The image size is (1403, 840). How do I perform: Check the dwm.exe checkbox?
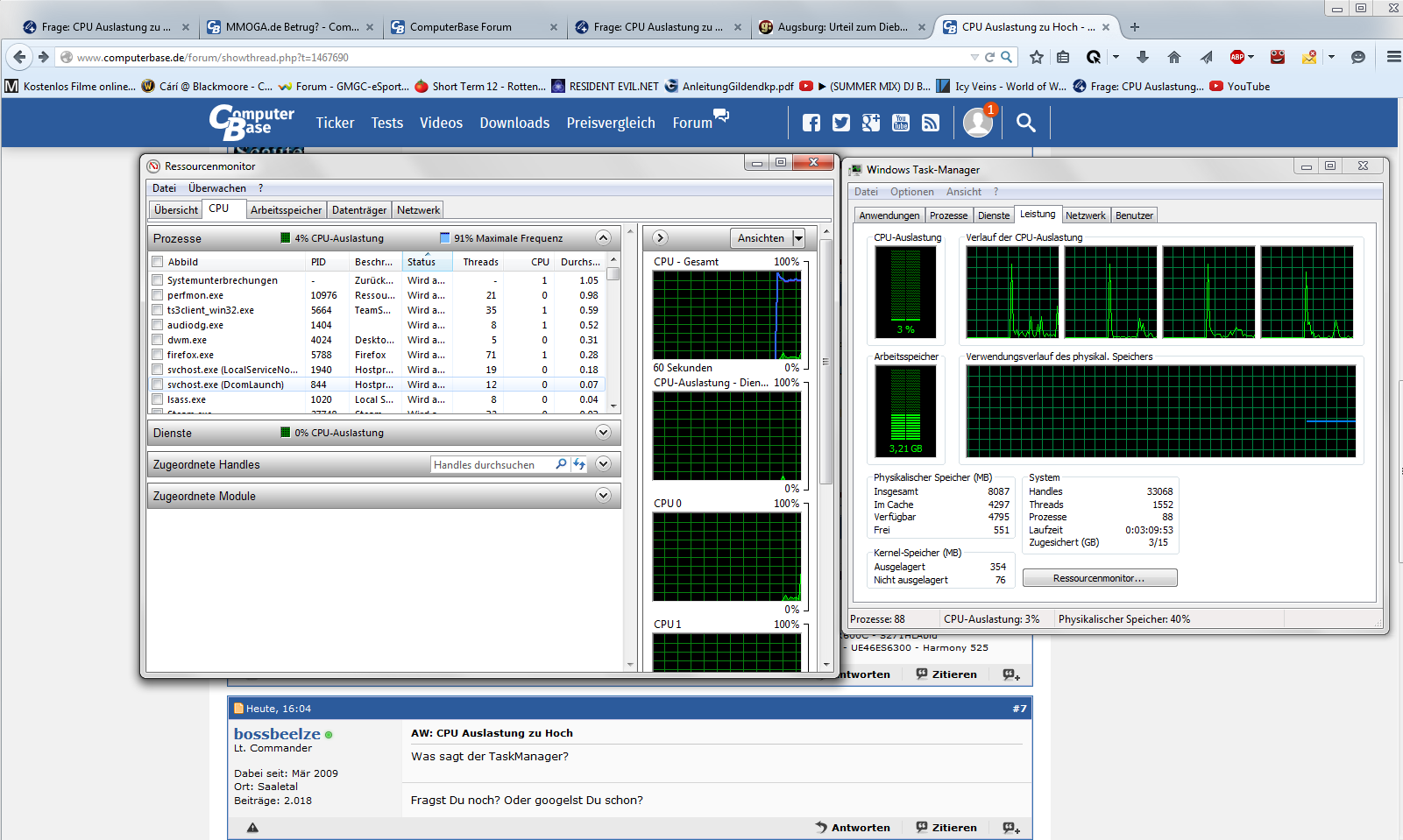[158, 340]
